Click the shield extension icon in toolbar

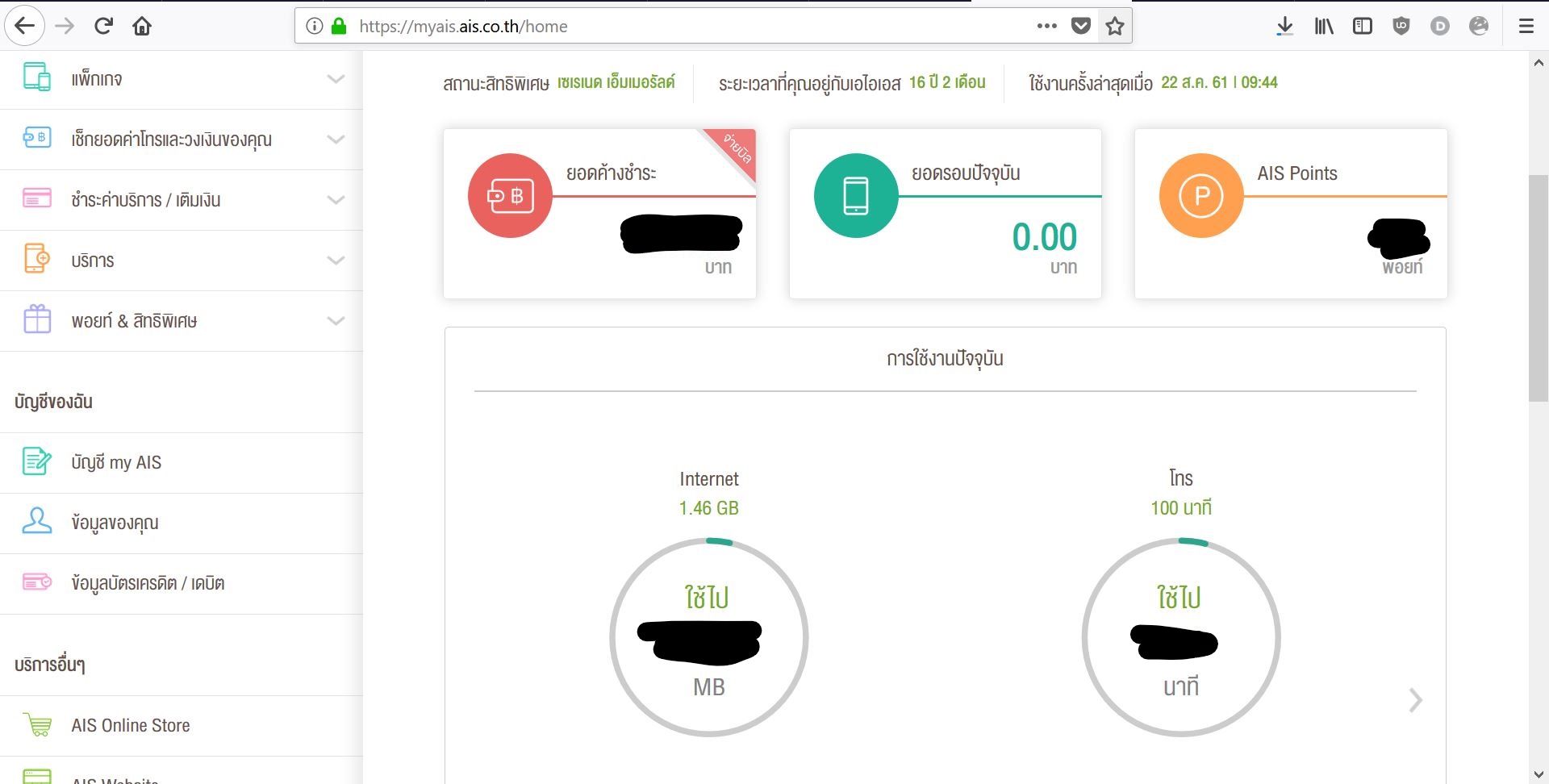click(1401, 27)
